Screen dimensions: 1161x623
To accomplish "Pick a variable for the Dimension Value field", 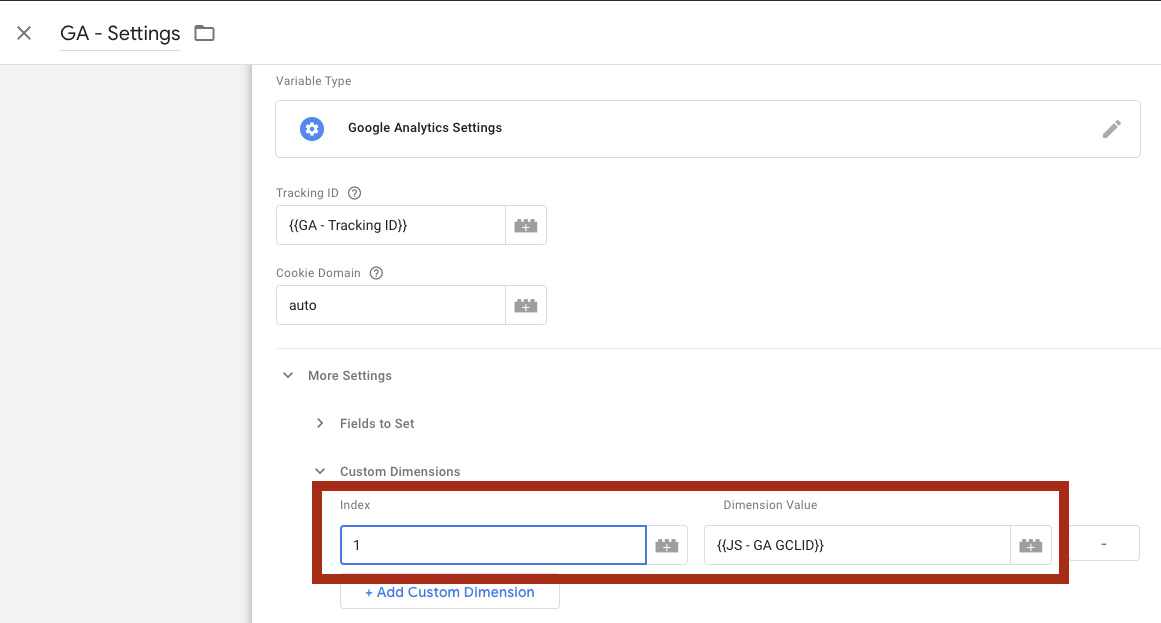I will pos(1031,546).
